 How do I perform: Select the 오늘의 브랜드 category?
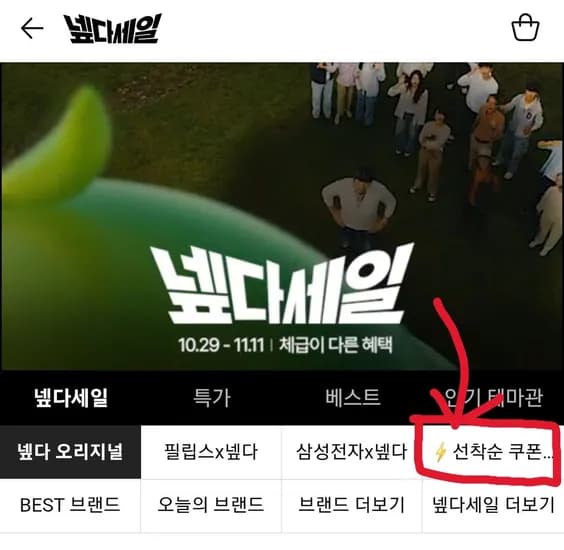pos(211,505)
